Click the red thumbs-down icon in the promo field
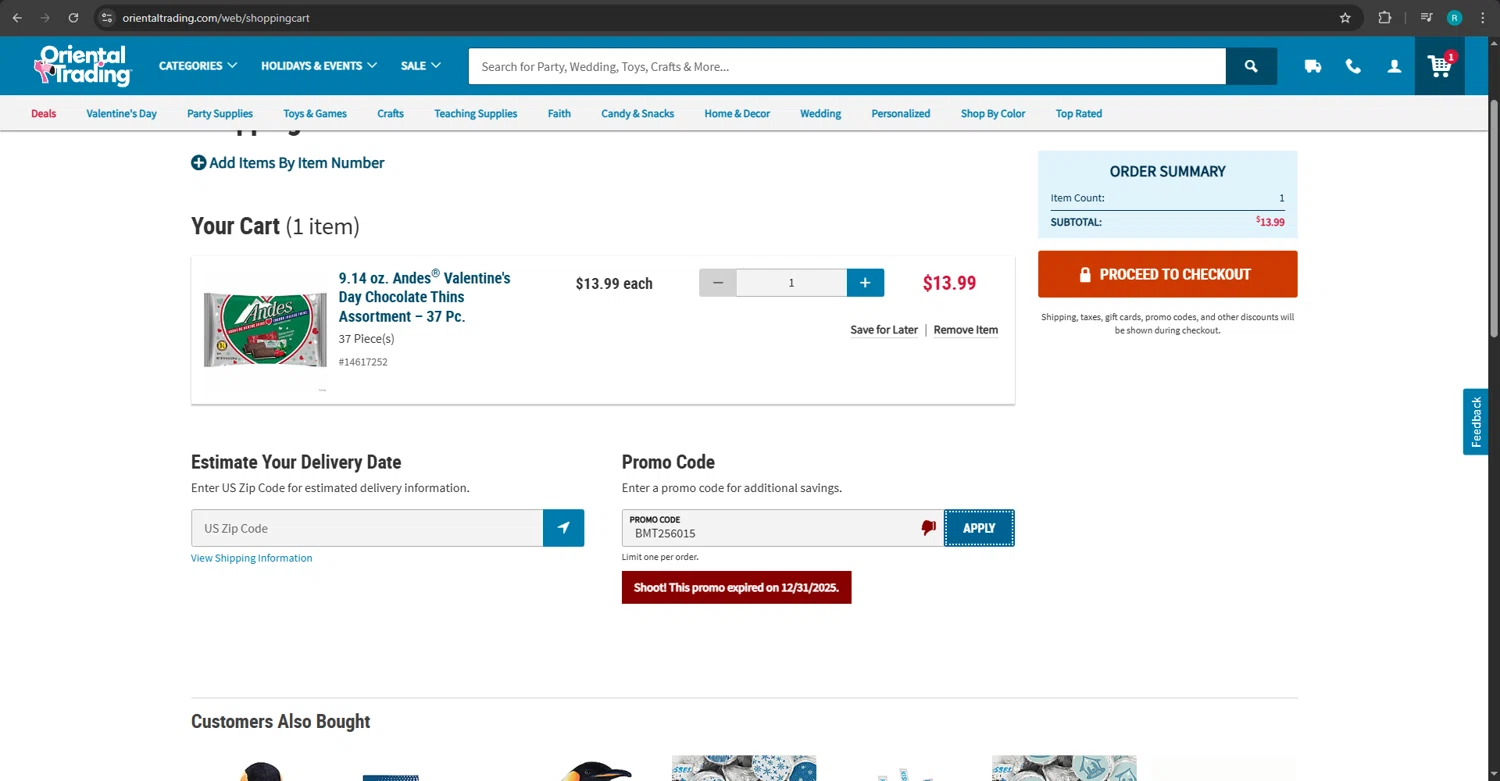Image resolution: width=1500 pixels, height=781 pixels. (929, 527)
